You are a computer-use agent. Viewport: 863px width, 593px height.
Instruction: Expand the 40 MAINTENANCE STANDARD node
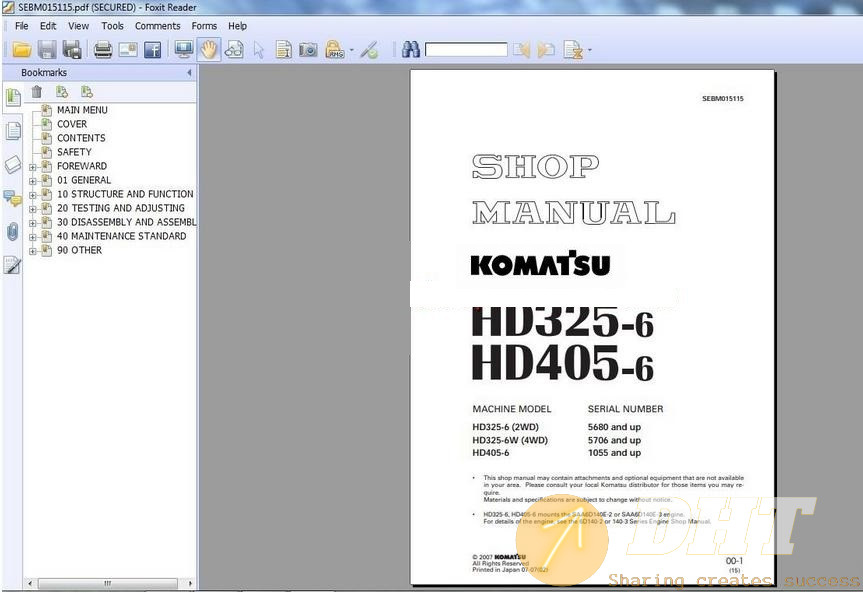[32, 237]
